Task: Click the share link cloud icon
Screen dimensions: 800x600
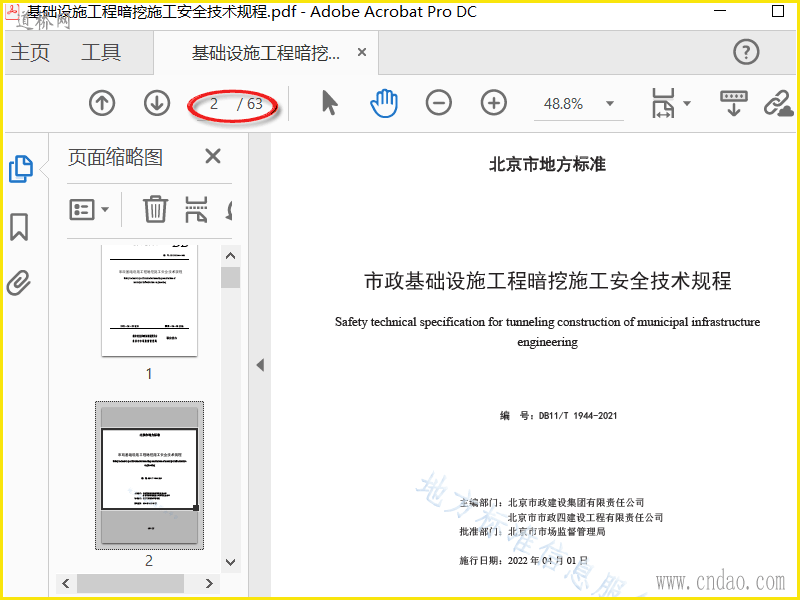Action: (x=779, y=104)
